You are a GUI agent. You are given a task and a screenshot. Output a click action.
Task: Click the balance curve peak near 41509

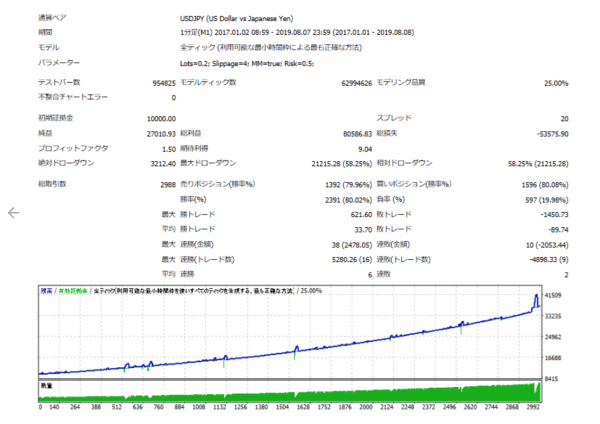pyautogui.click(x=537, y=298)
